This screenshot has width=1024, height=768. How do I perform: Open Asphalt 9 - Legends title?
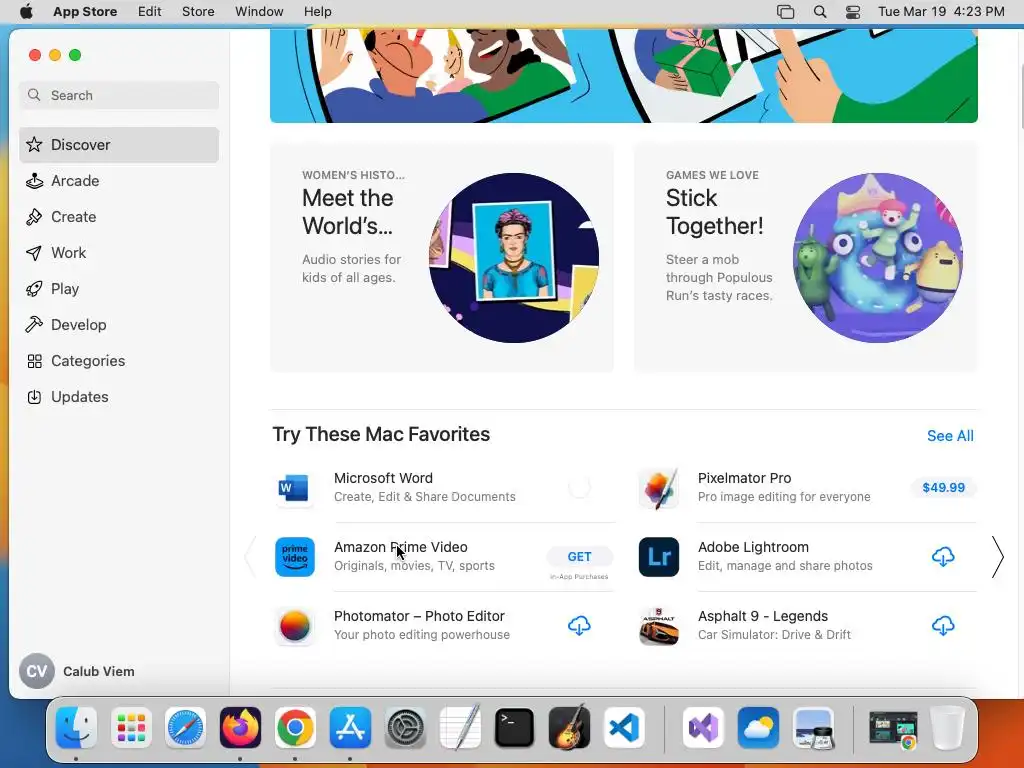pos(763,616)
